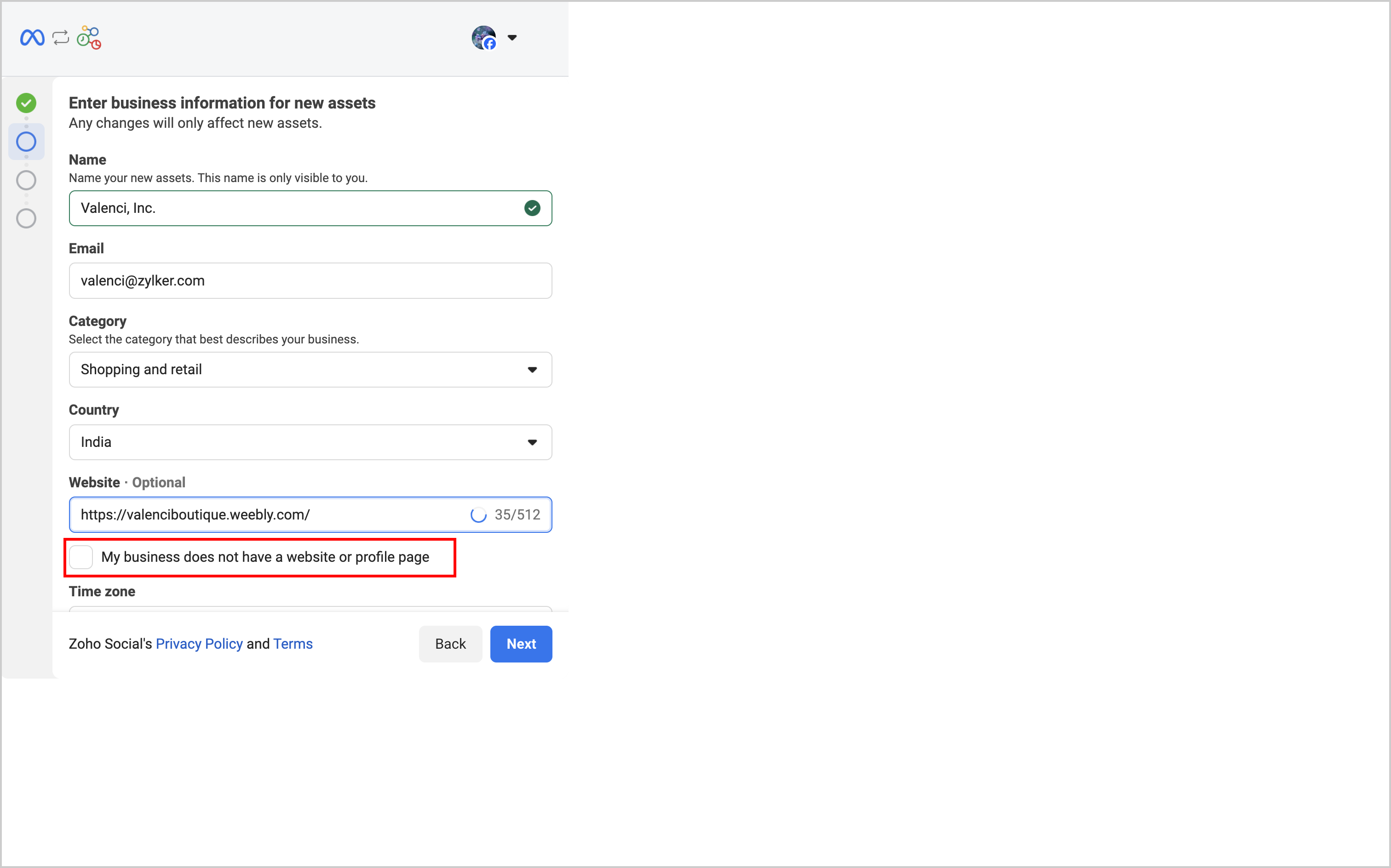Click the green completed step checkmark
Screen dimensions: 1391x868
click(x=26, y=103)
